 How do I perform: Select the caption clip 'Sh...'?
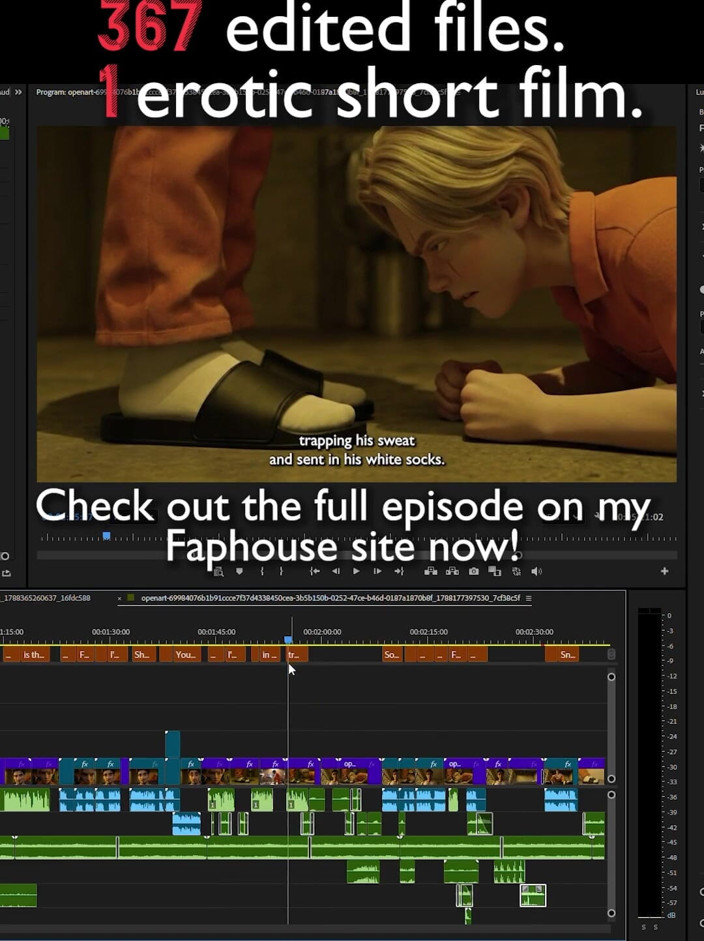144,654
